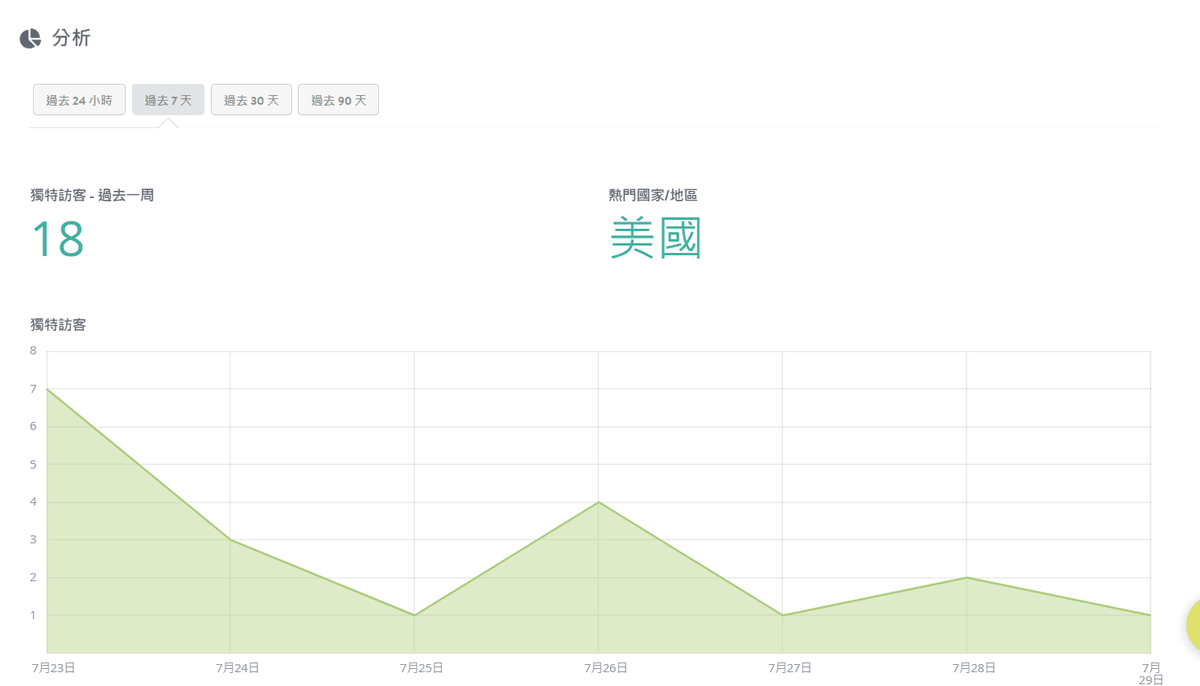Click the 7月24日 x-axis label

point(237,667)
